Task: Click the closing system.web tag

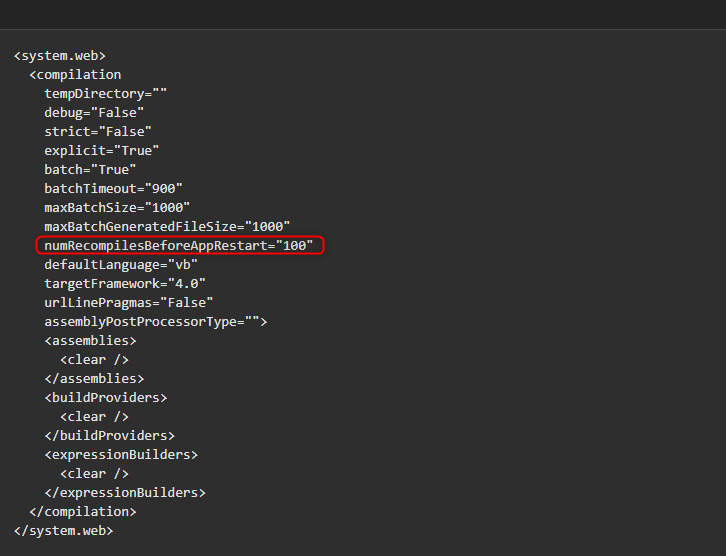Action: 63,531
